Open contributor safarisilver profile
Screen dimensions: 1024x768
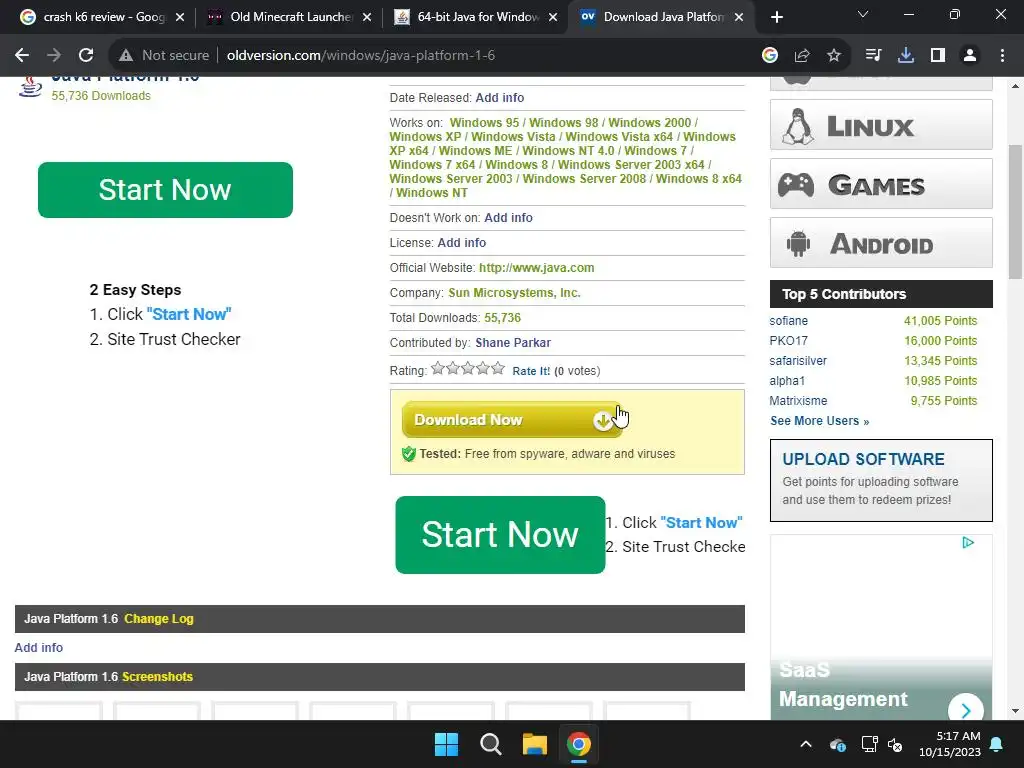798,360
